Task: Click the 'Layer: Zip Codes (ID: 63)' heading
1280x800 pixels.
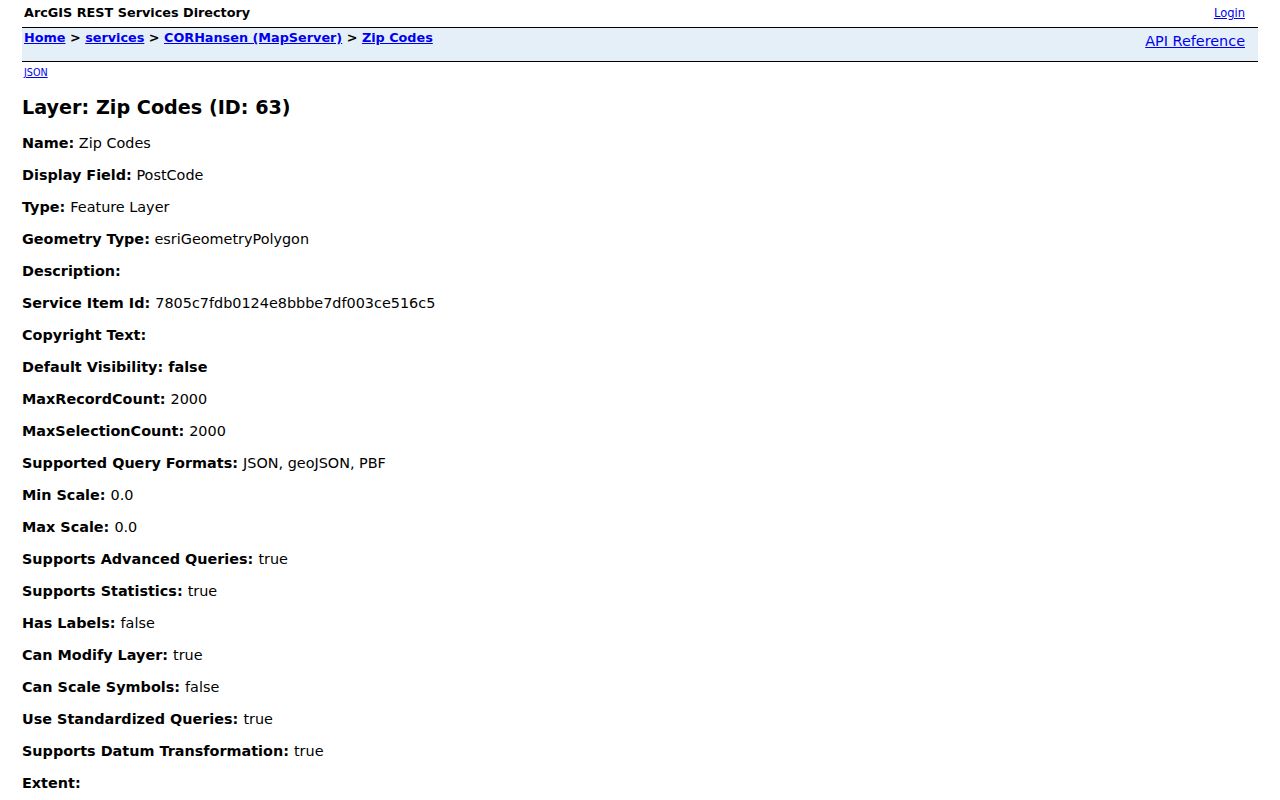Action: click(156, 107)
